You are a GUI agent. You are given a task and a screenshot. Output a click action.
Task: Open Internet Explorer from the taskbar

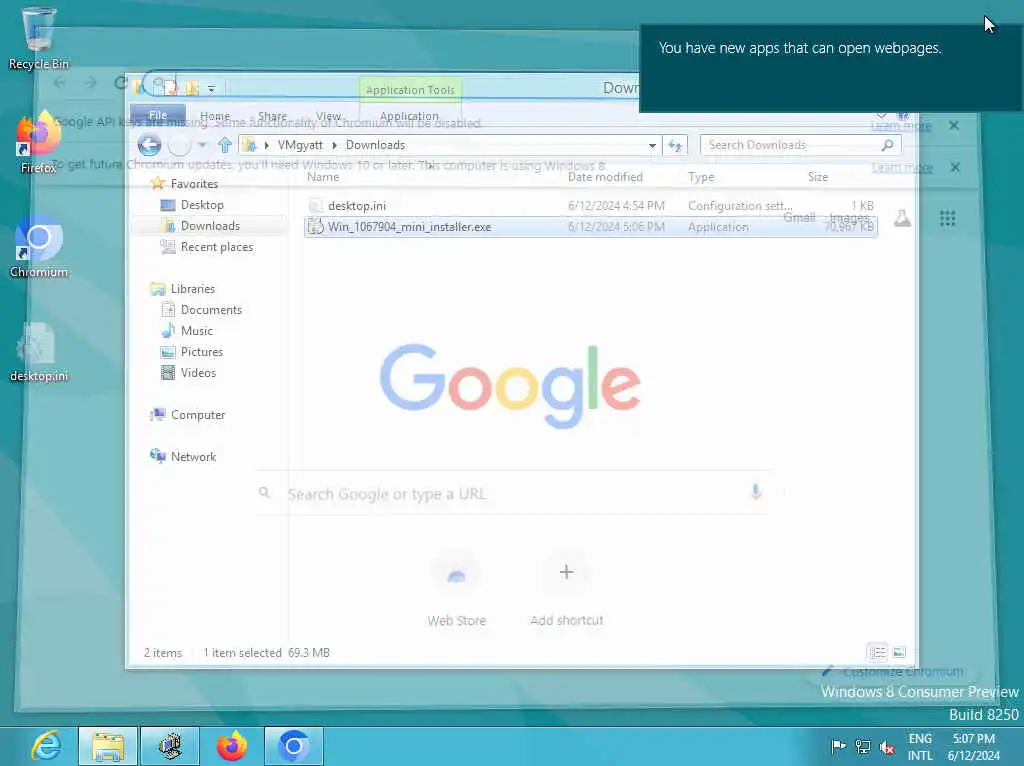tap(47, 746)
